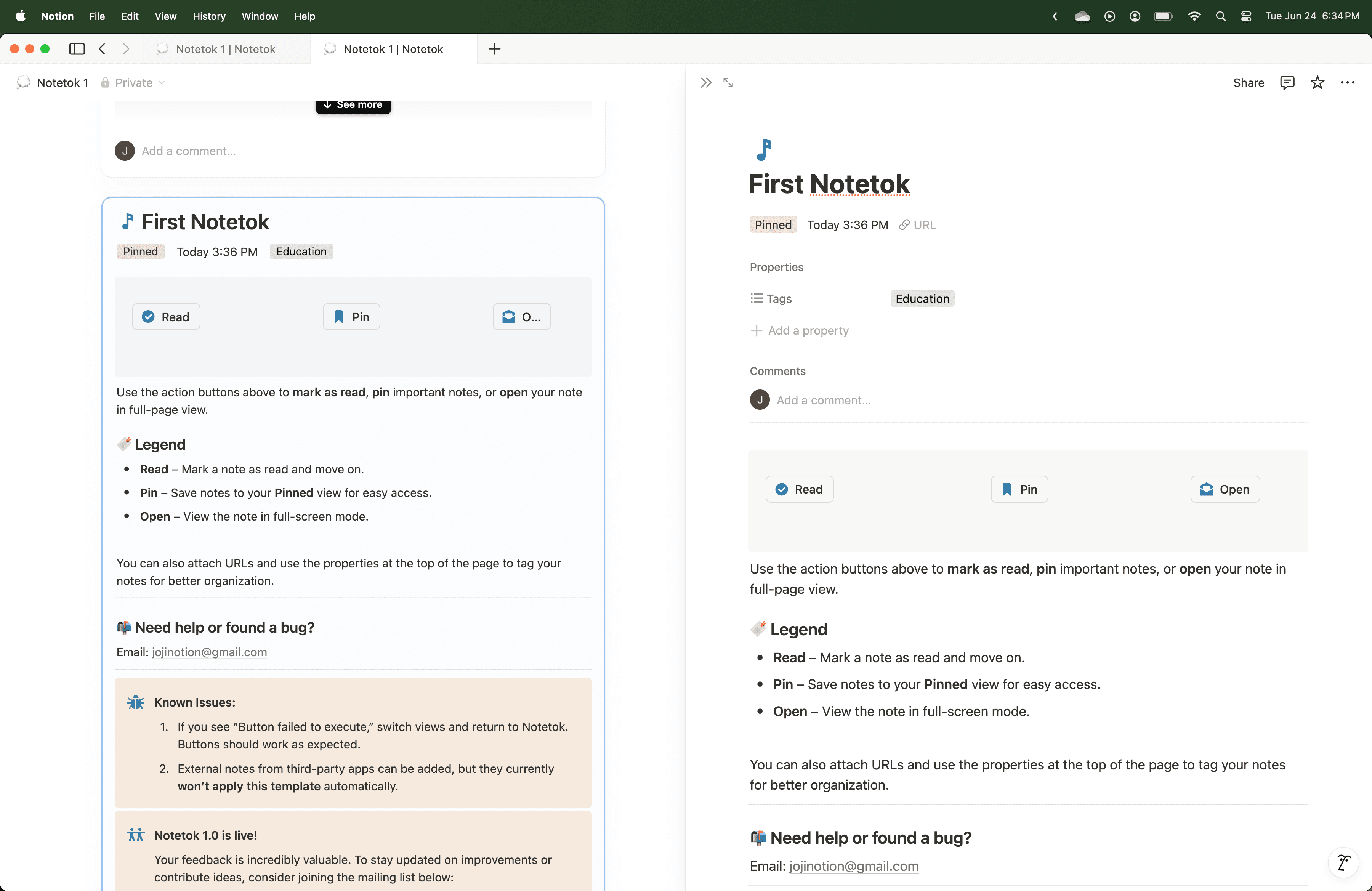The width and height of the screenshot is (1372, 891).
Task: Expand the Private sharing dropdown
Action: pos(134,82)
